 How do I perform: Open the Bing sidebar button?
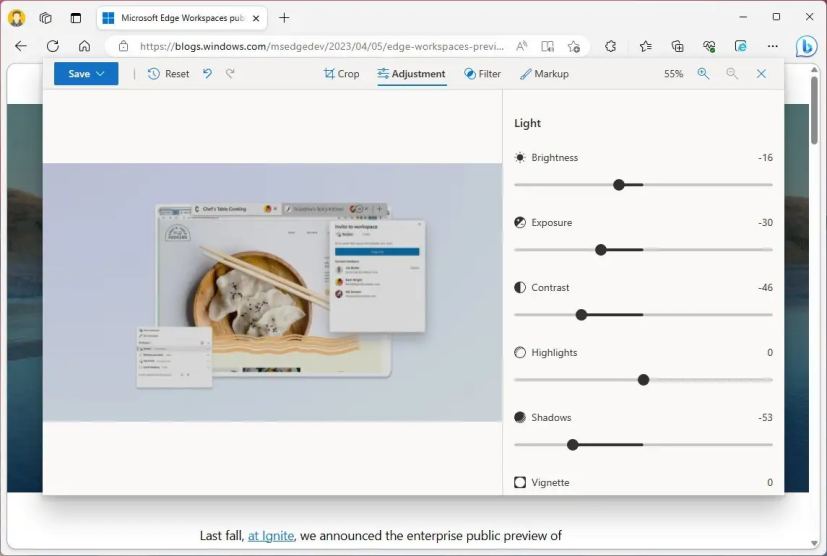click(806, 46)
